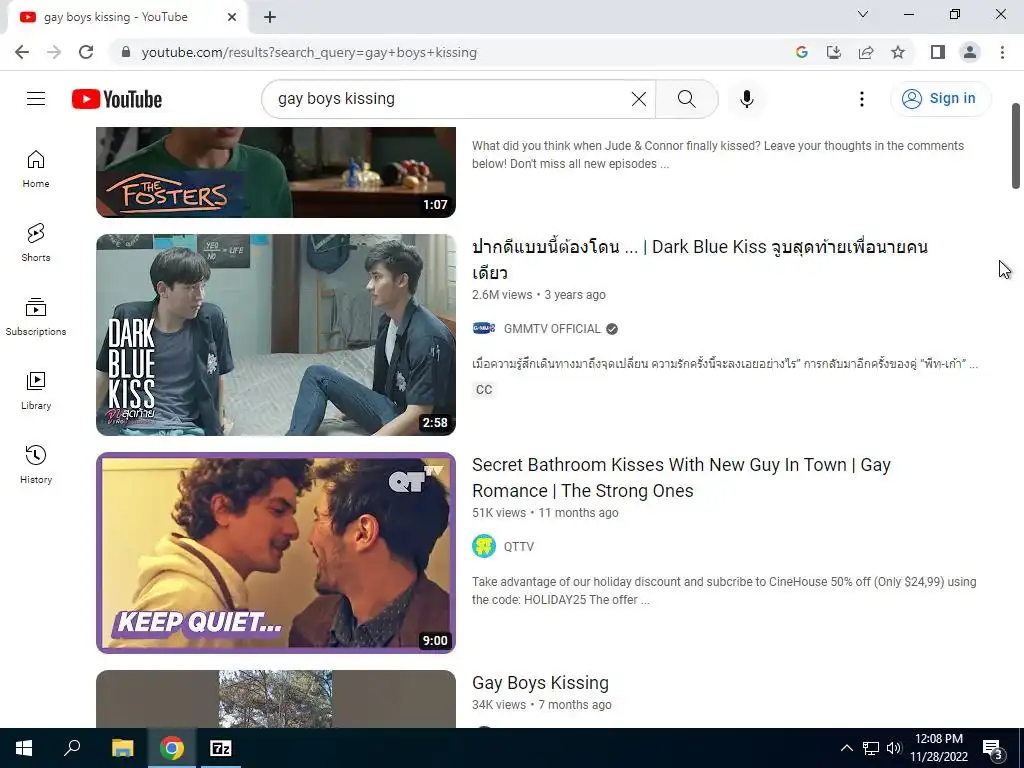The width and height of the screenshot is (1024, 768).
Task: Clear the search query with the X
Action: [639, 99]
